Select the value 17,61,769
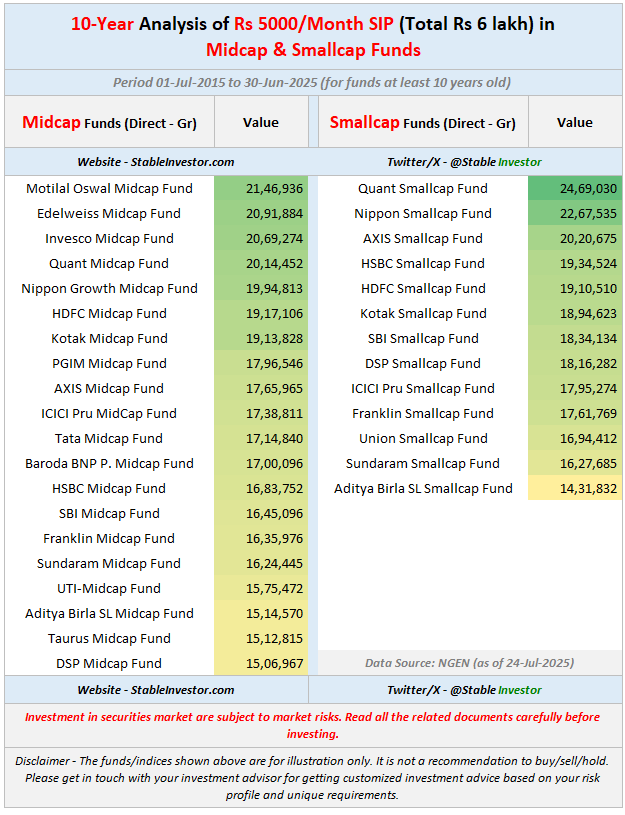625x815 pixels. [588, 413]
